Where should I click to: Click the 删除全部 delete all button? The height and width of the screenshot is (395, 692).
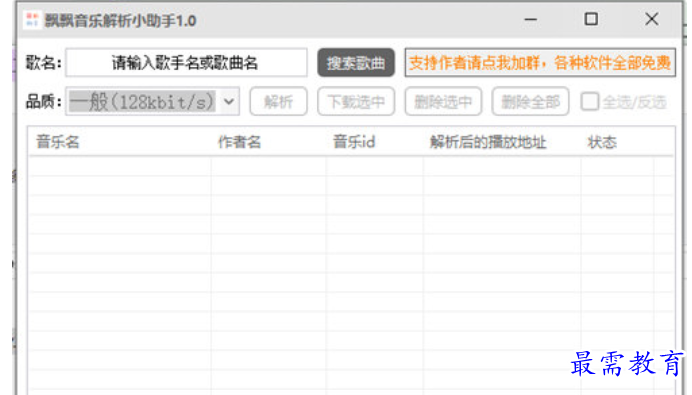point(530,102)
